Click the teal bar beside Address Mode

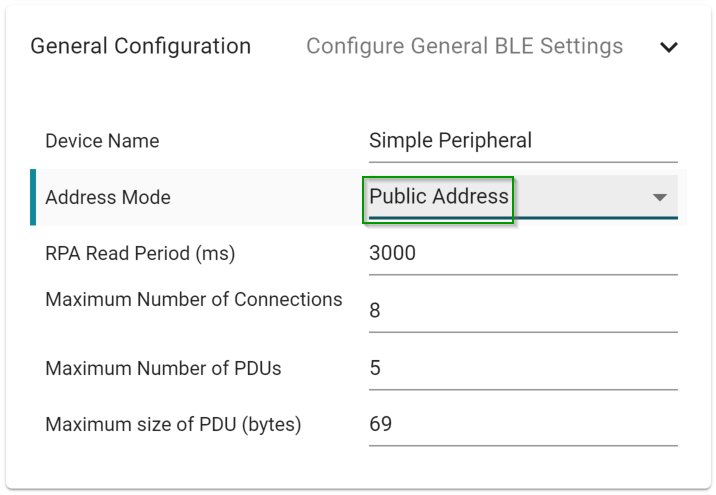pos(33,197)
